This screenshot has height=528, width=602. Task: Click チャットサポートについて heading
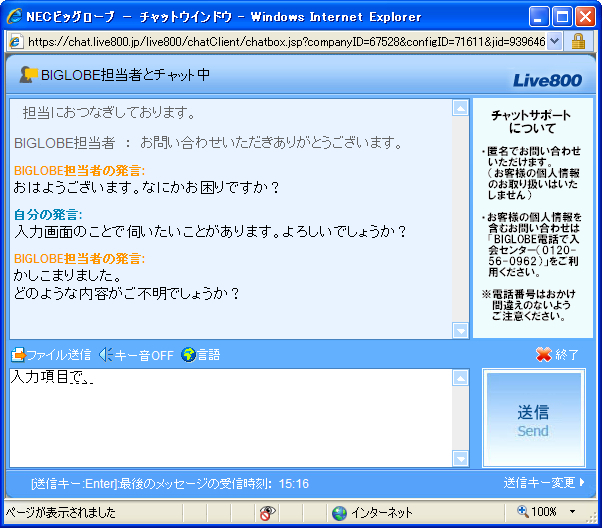531,121
